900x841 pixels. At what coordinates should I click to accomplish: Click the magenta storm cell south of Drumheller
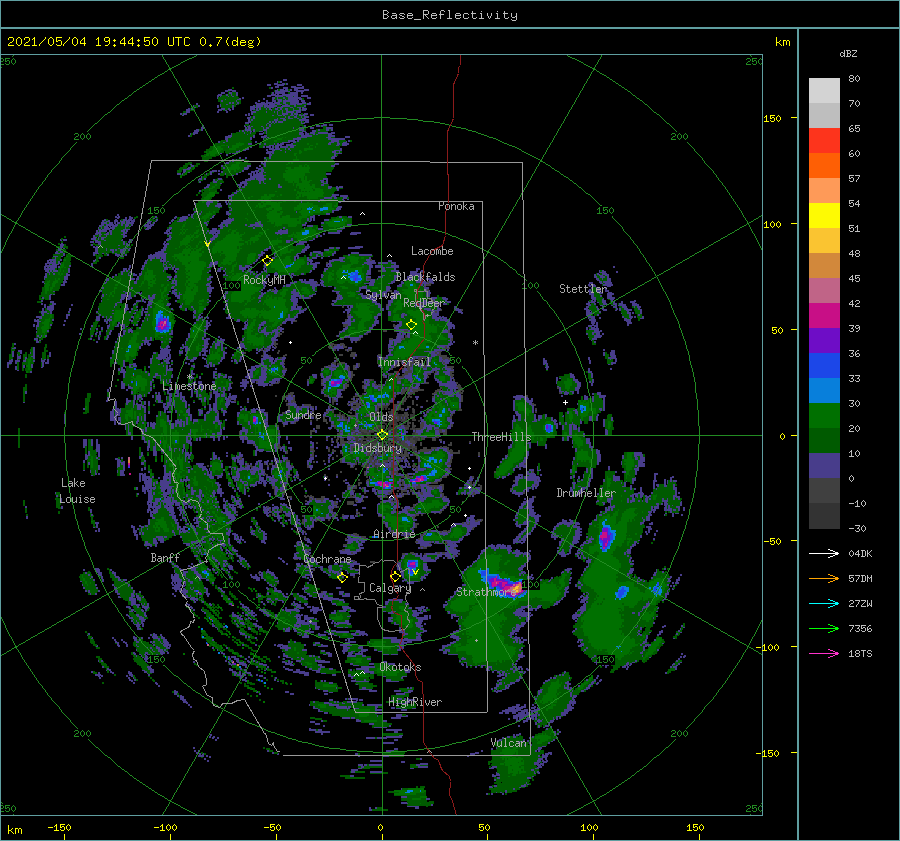tap(606, 537)
